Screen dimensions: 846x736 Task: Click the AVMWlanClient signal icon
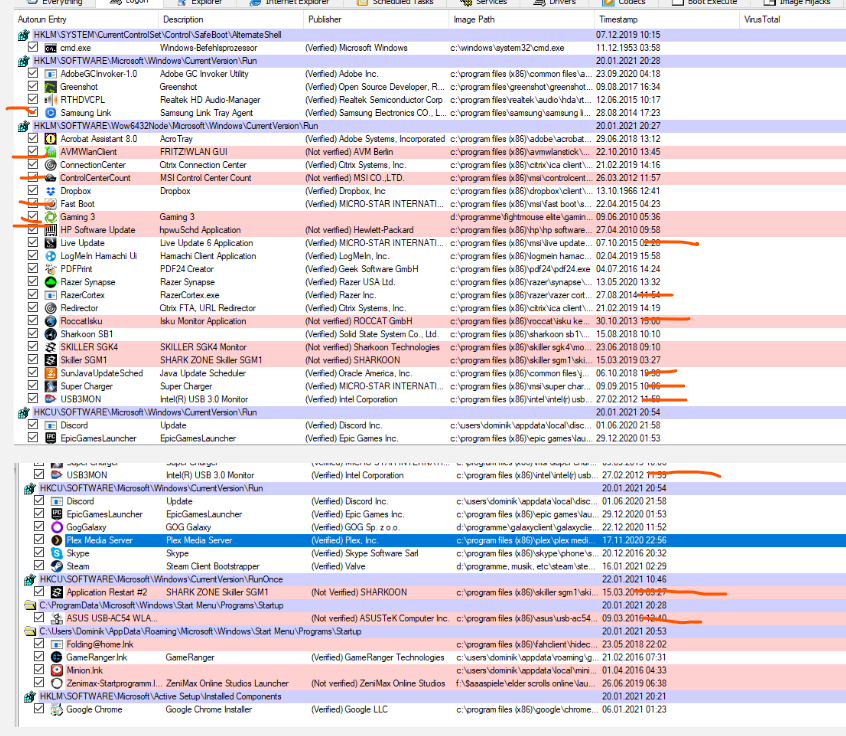[x=50, y=152]
